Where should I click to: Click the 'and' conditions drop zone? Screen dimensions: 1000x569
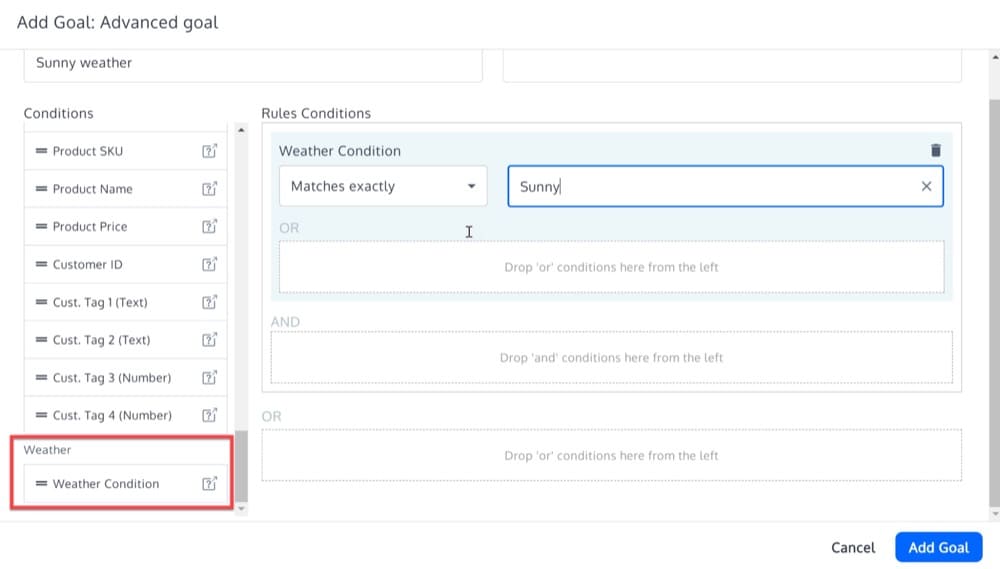611,358
